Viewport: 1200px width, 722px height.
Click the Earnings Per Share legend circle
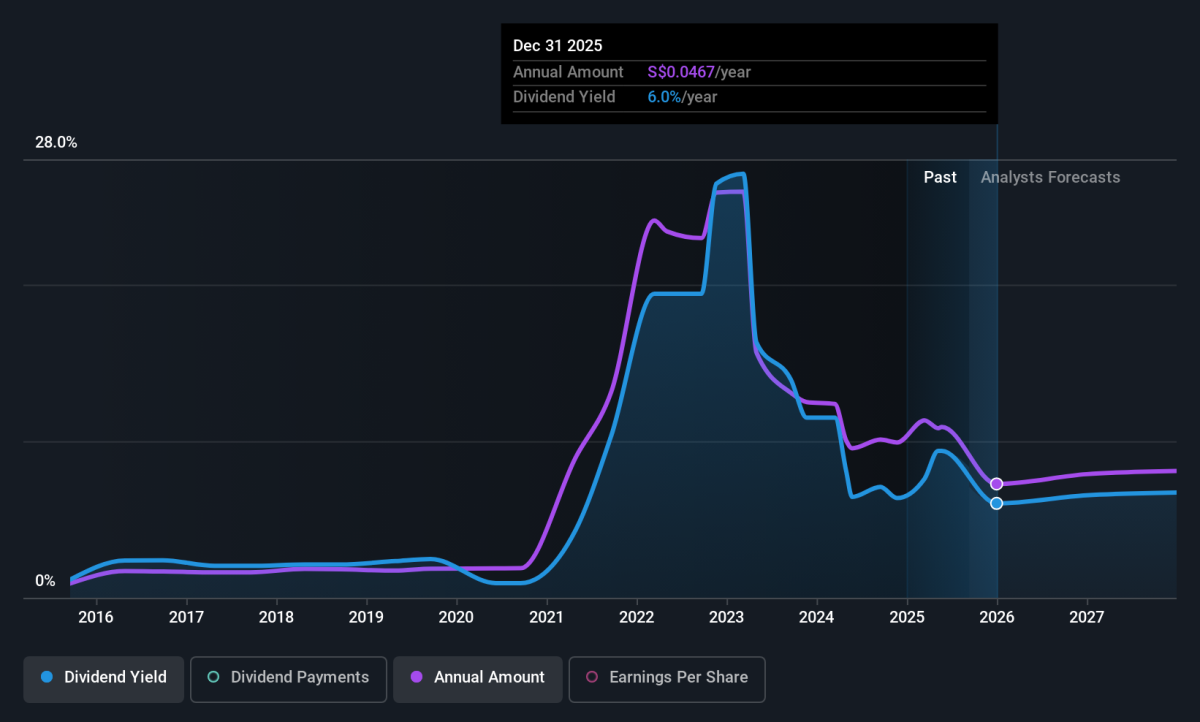pyautogui.click(x=591, y=678)
